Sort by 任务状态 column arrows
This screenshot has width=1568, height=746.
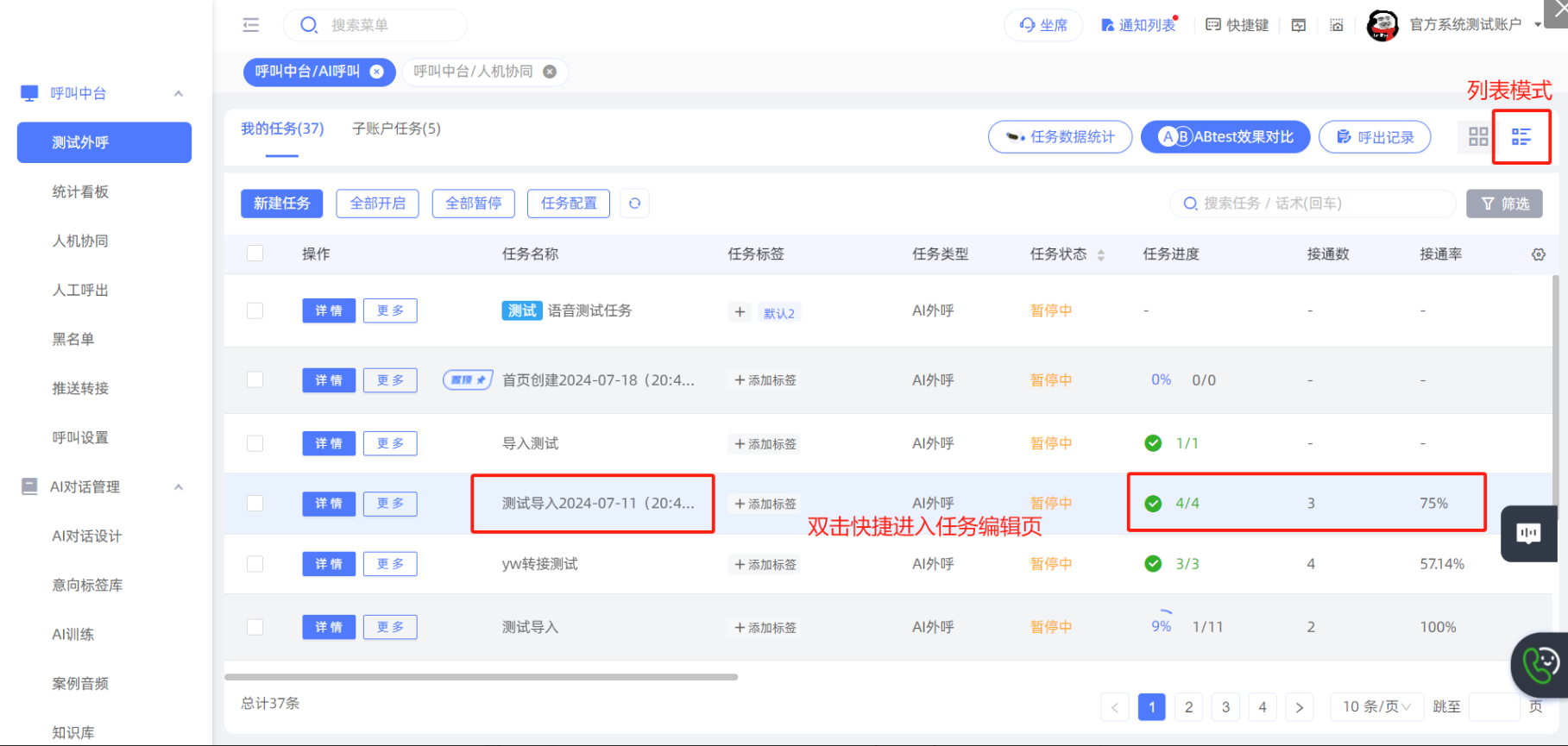1100,255
